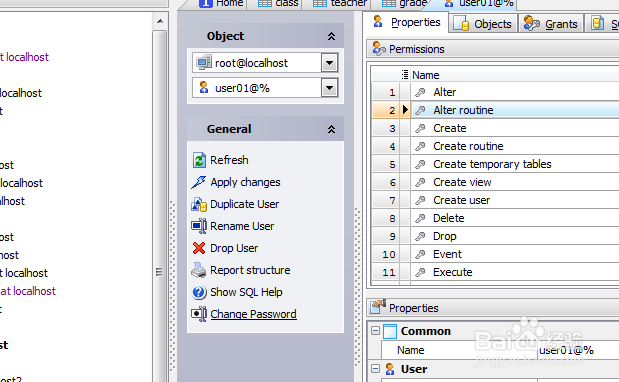The width and height of the screenshot is (619, 382).
Task: Click the Permissions section header icon
Action: pos(379,49)
